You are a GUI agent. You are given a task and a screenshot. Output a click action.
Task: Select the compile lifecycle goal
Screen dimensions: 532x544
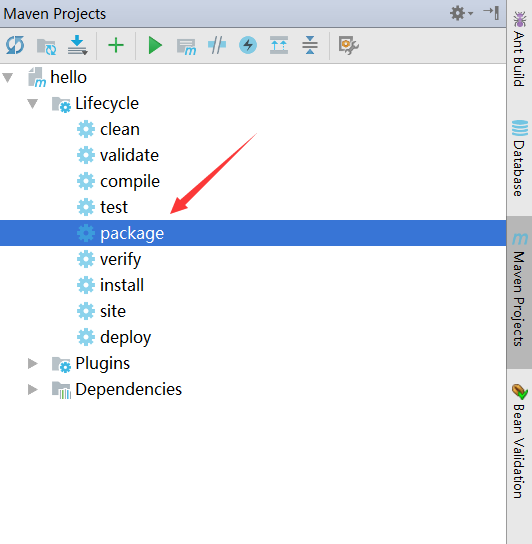coord(130,181)
